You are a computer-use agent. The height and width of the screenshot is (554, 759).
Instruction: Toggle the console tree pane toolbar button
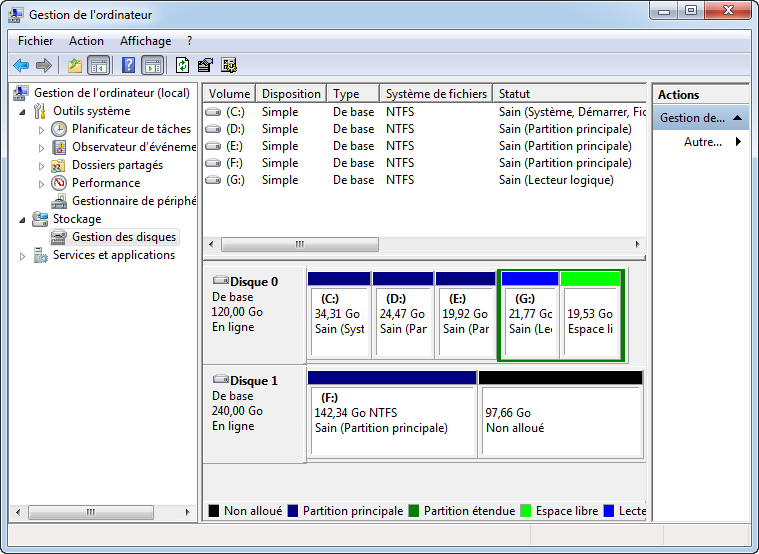pyautogui.click(x=98, y=66)
